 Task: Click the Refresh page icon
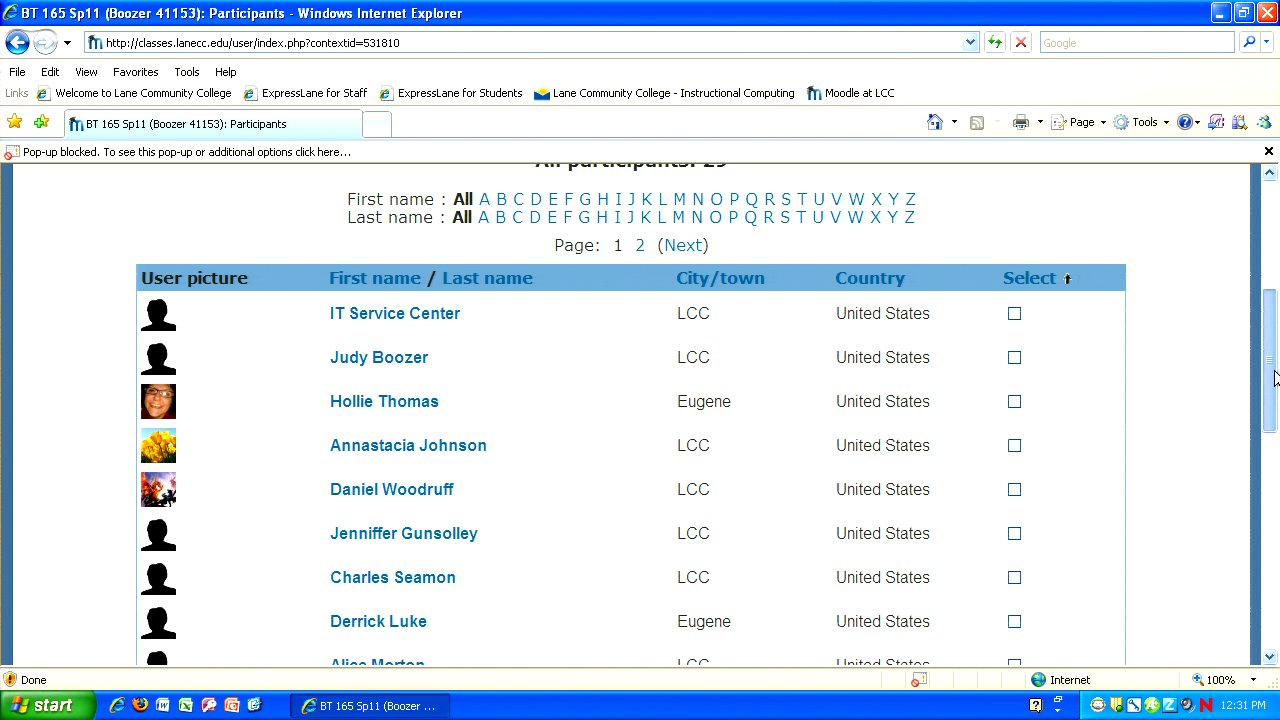995,43
